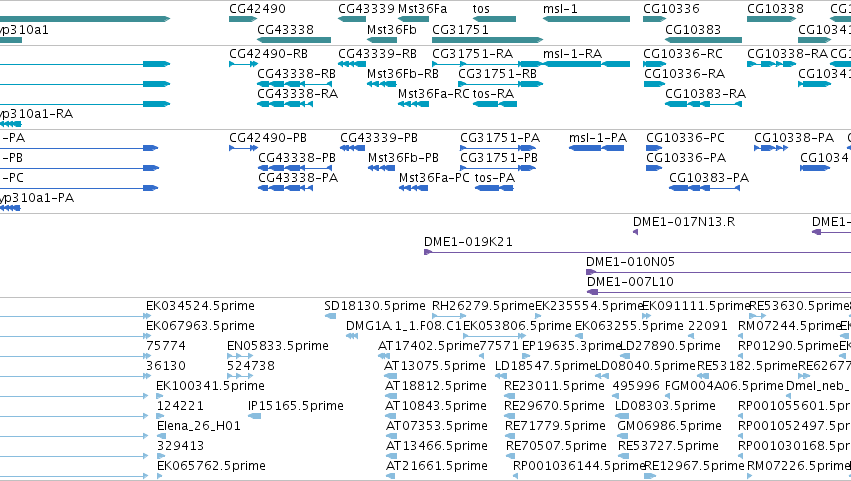Click the RE29670.5prime EST label
The height and width of the screenshot is (481, 851).
554,407
